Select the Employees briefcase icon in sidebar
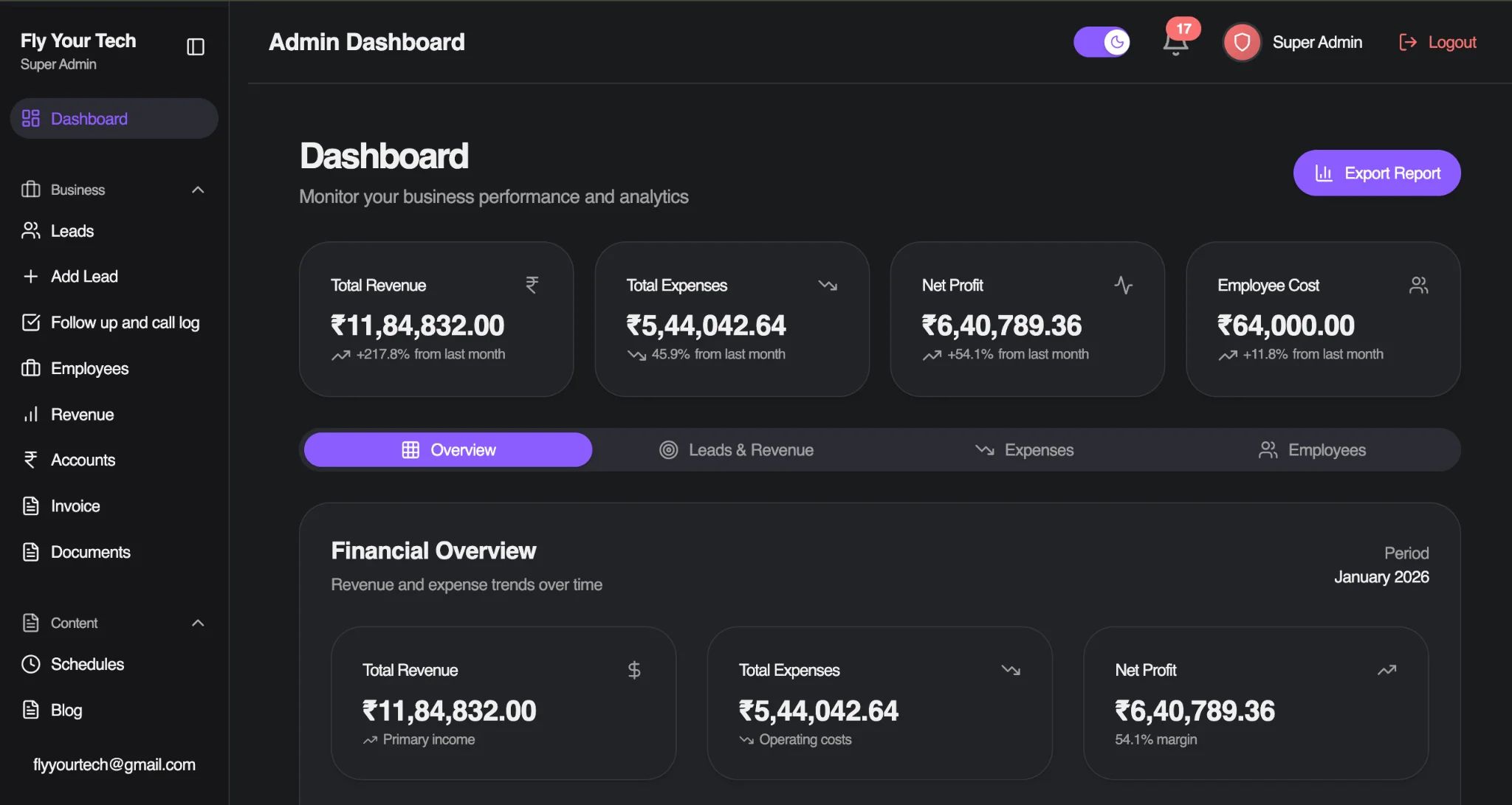Viewport: 1512px width, 805px height. pos(30,368)
